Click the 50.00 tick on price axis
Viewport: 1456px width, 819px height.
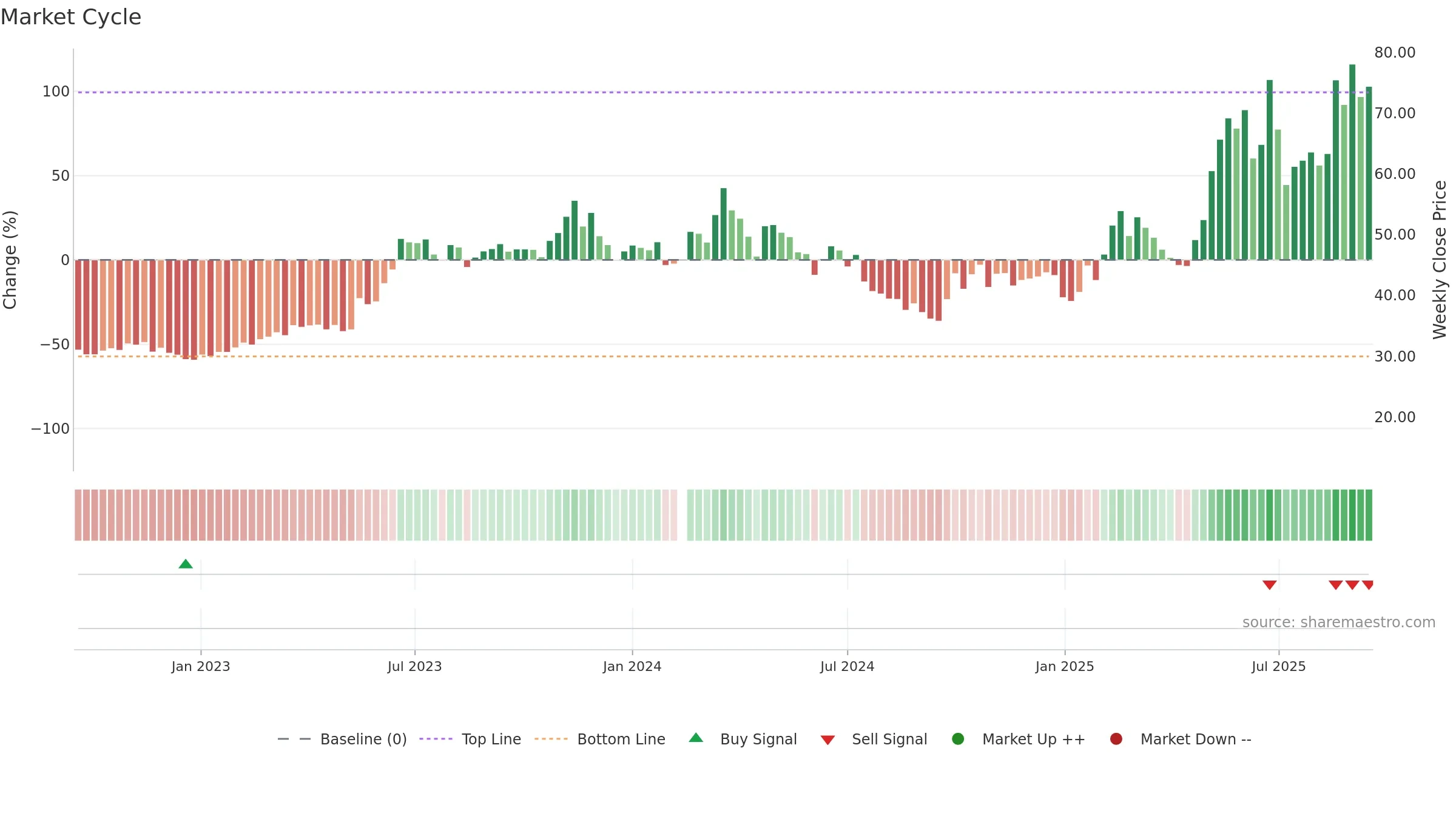(x=1395, y=235)
